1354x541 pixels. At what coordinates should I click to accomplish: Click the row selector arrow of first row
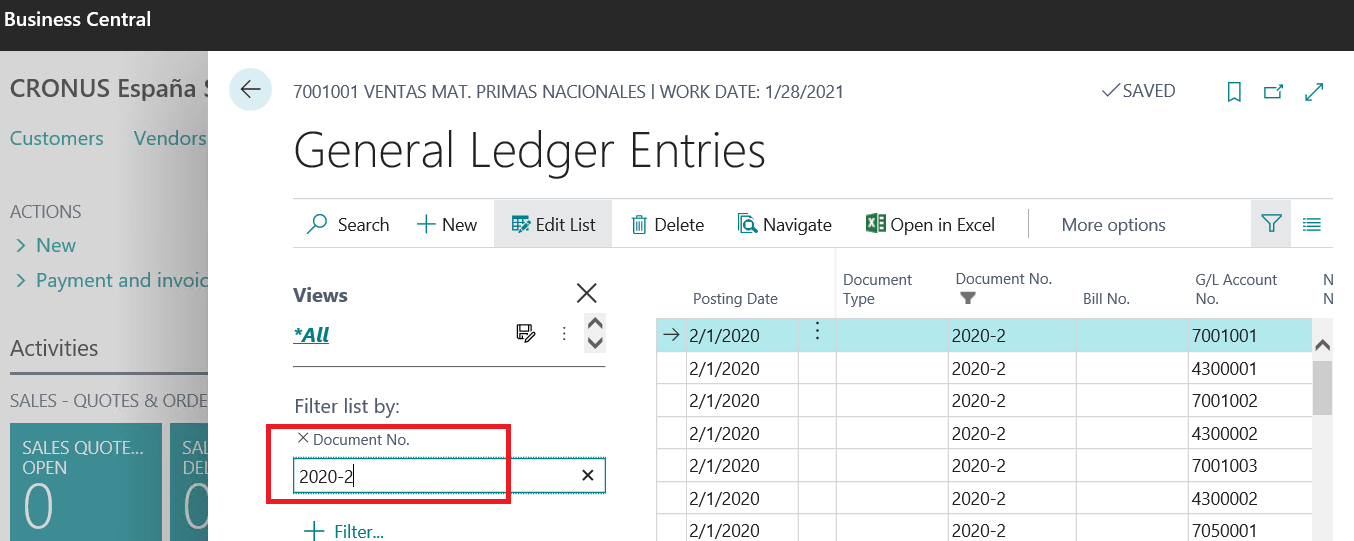pyautogui.click(x=671, y=336)
